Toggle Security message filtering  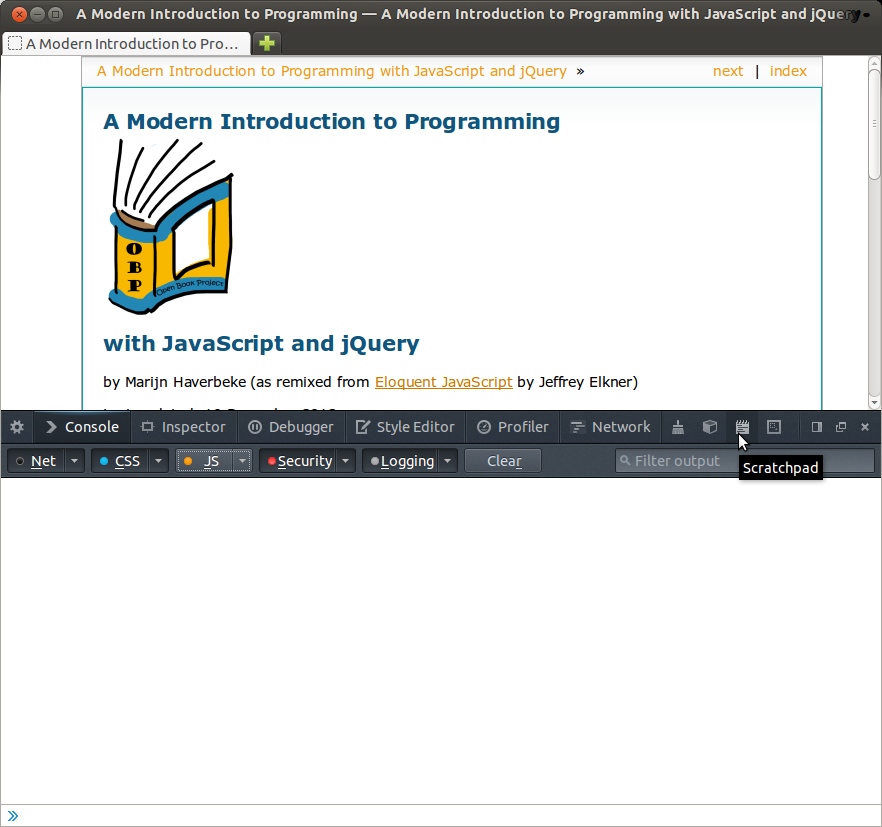click(x=298, y=461)
